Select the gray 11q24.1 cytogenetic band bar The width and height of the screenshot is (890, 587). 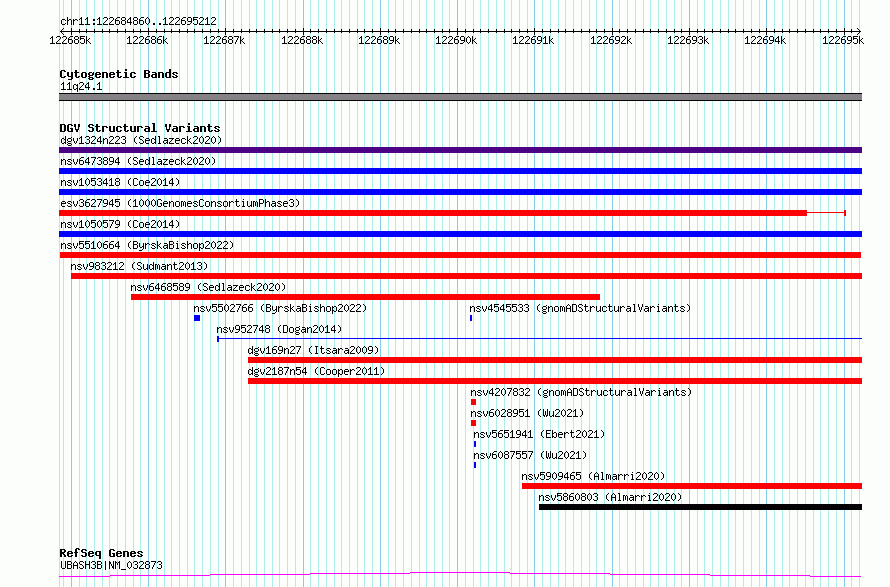(x=460, y=97)
